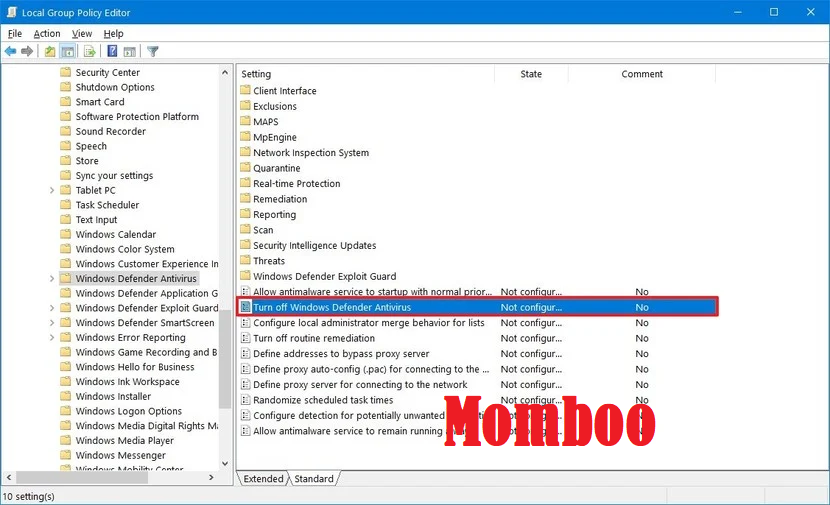This screenshot has height=505, width=830.
Task: Open the MpEngine folder
Action: (275, 137)
